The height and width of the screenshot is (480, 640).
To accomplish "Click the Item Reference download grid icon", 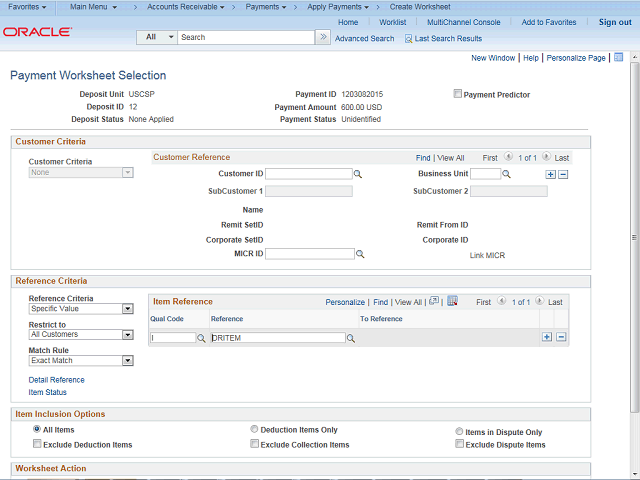I will (x=452, y=301).
